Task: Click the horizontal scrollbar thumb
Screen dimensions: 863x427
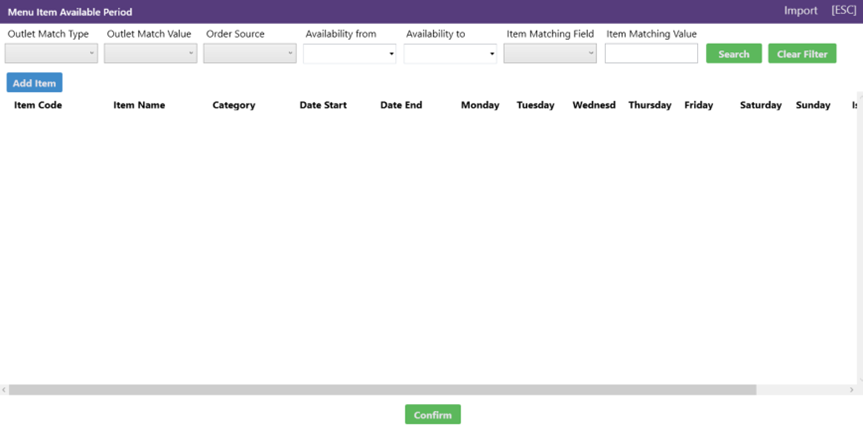Action: [380, 389]
